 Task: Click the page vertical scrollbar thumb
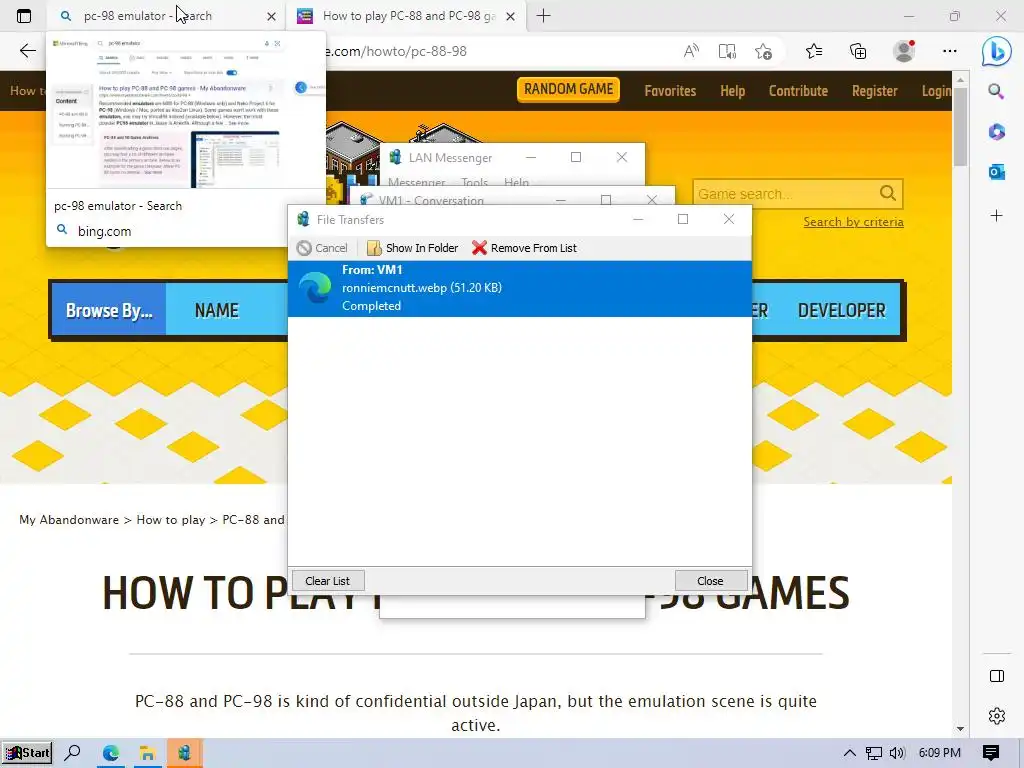pos(959,127)
